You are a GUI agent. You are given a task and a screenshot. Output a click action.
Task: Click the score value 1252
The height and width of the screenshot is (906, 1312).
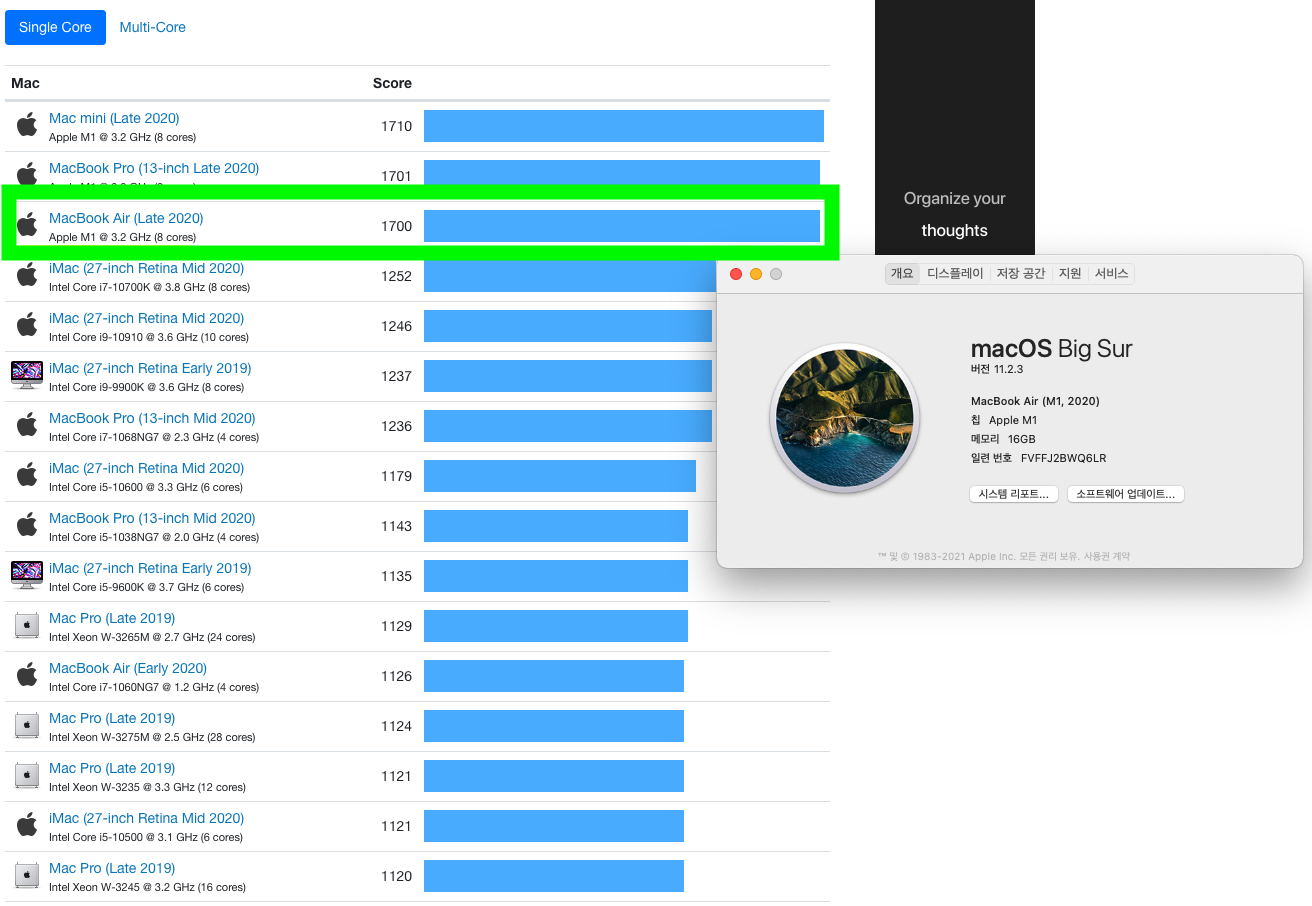coord(396,276)
